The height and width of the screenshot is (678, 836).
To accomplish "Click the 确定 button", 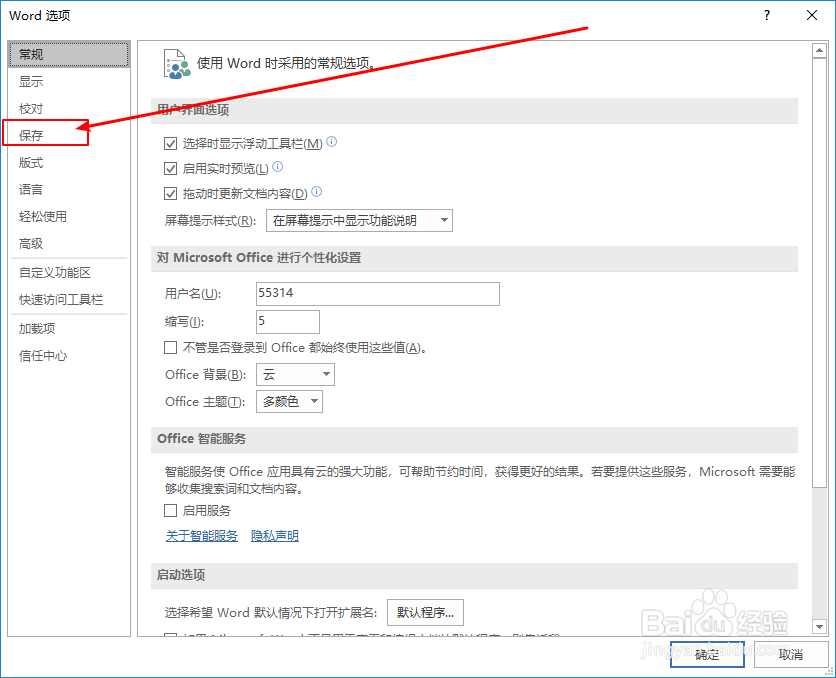I will (708, 654).
